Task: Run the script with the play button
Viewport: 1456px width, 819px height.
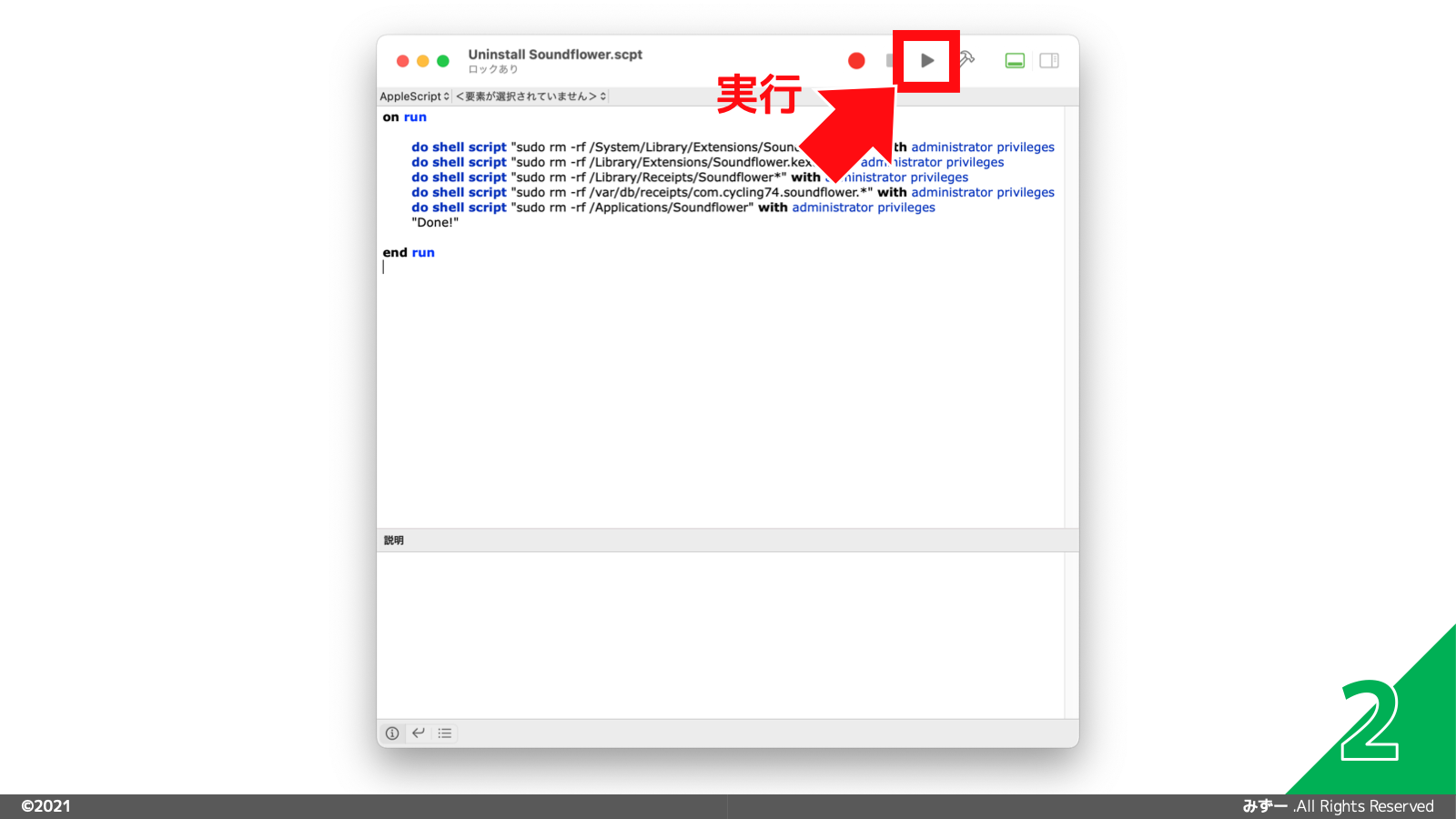Action: click(926, 60)
